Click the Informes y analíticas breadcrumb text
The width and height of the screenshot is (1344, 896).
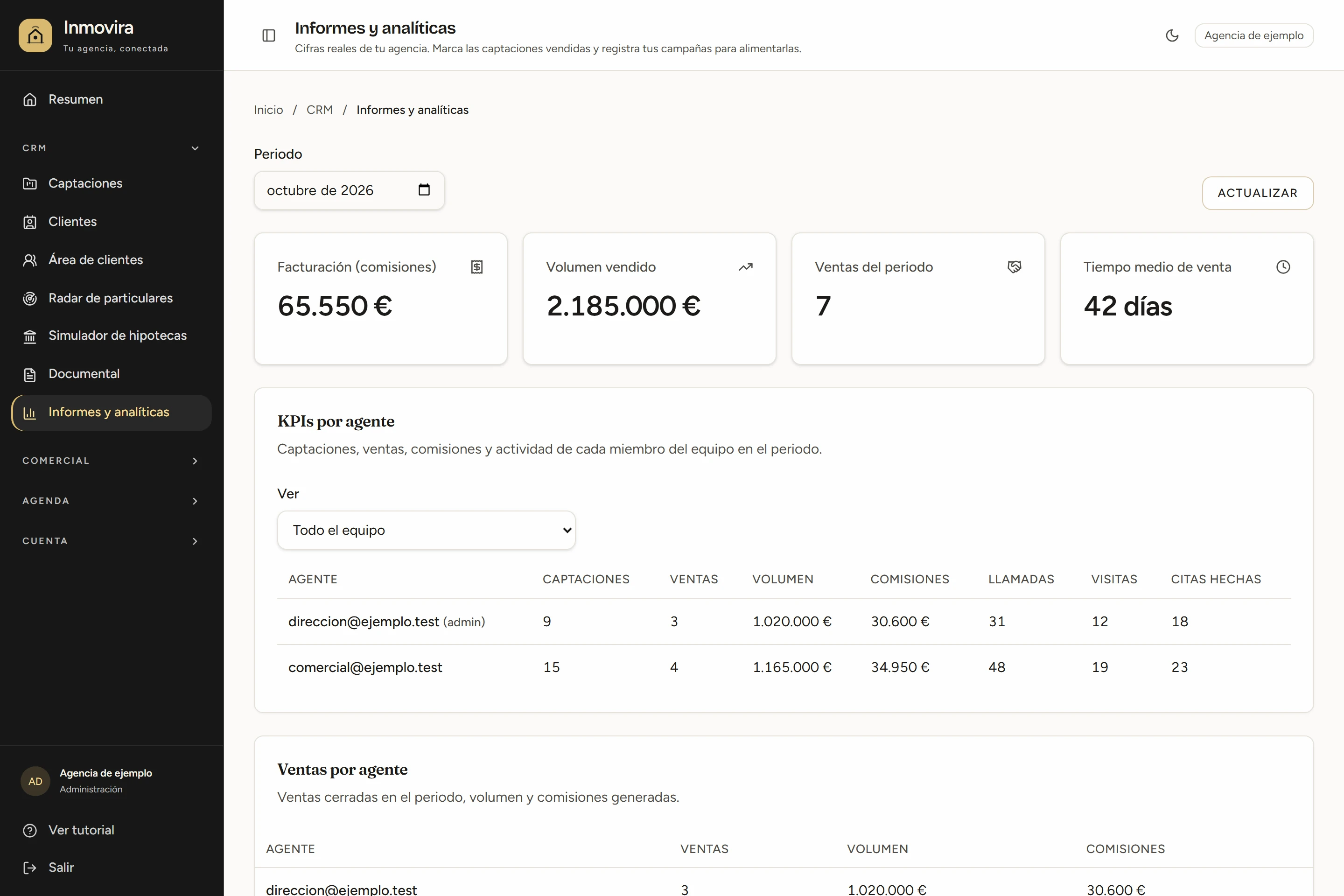pos(413,110)
